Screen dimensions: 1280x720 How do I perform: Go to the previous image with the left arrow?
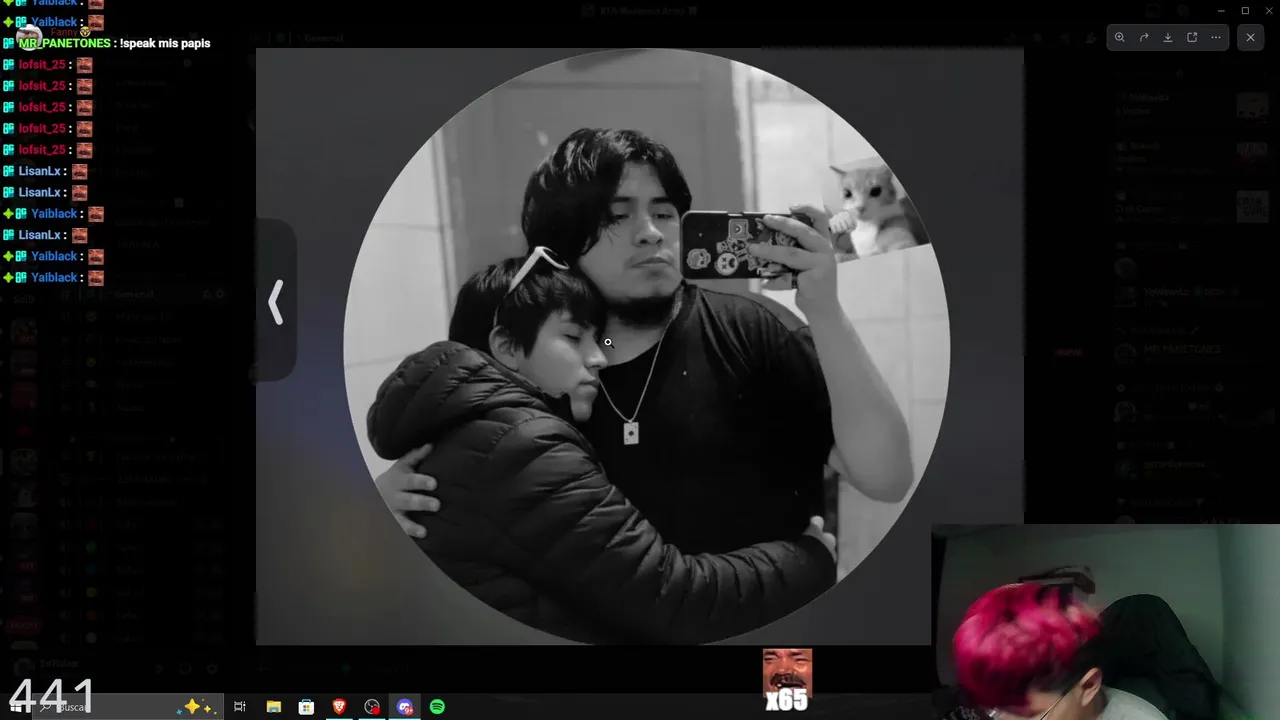(x=276, y=301)
